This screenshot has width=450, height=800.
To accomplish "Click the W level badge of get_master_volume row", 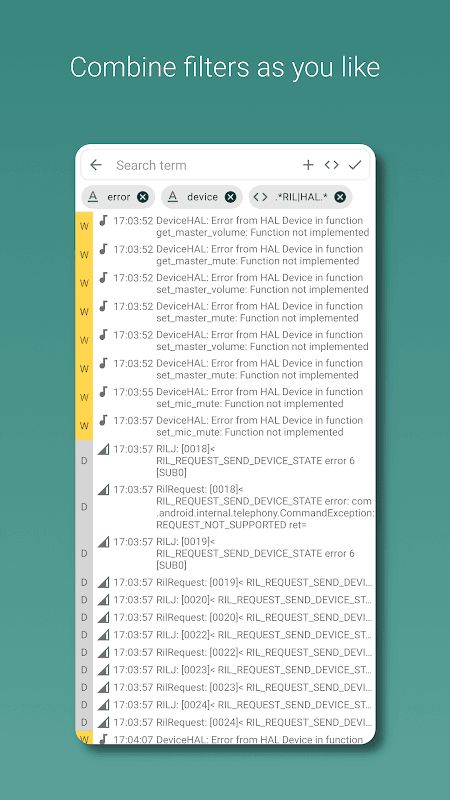I will click(84, 227).
